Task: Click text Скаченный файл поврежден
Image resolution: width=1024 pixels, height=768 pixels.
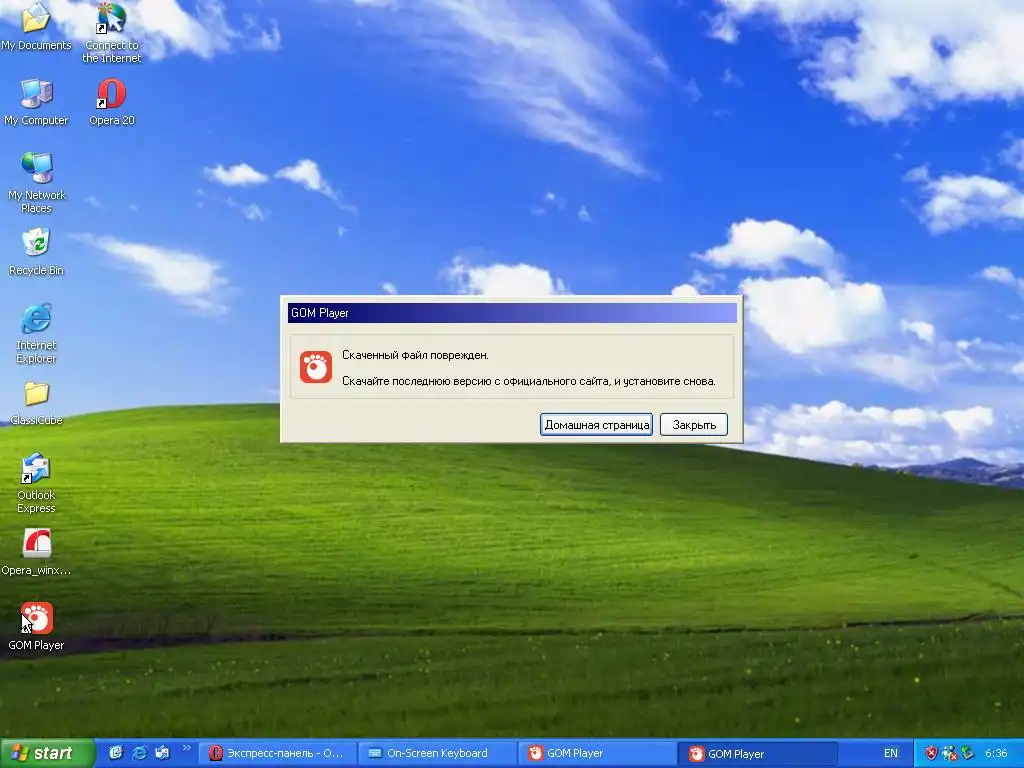Action: [x=415, y=355]
